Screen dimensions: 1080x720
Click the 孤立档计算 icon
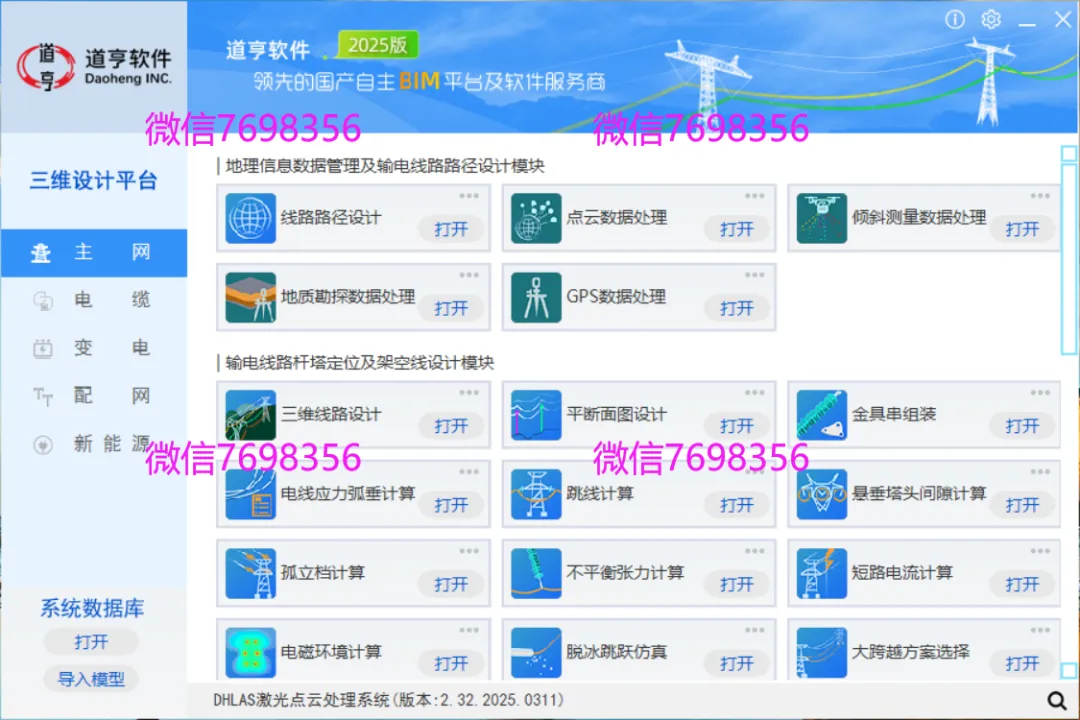[x=251, y=574]
